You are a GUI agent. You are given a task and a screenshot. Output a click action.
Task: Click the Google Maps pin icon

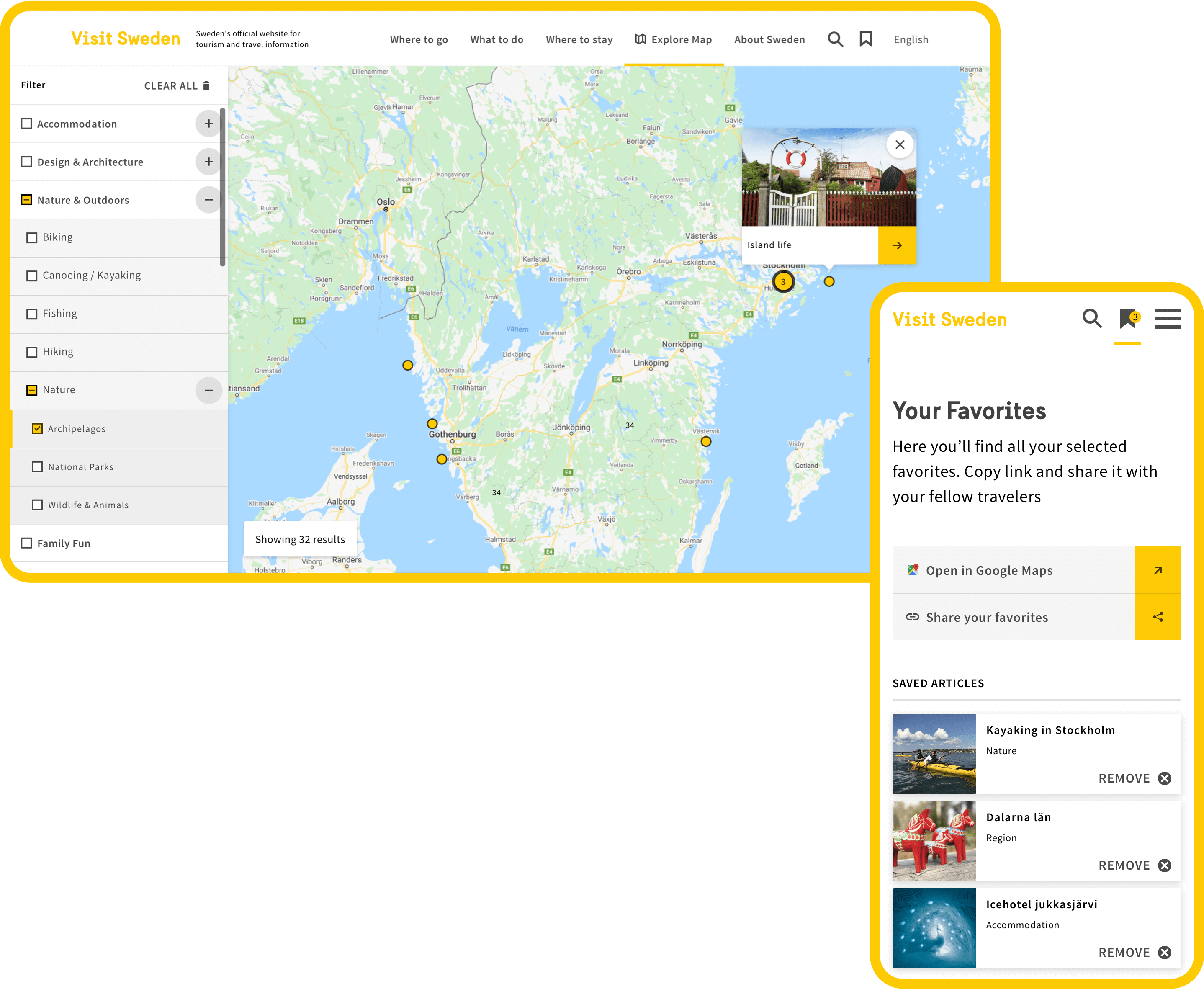912,570
